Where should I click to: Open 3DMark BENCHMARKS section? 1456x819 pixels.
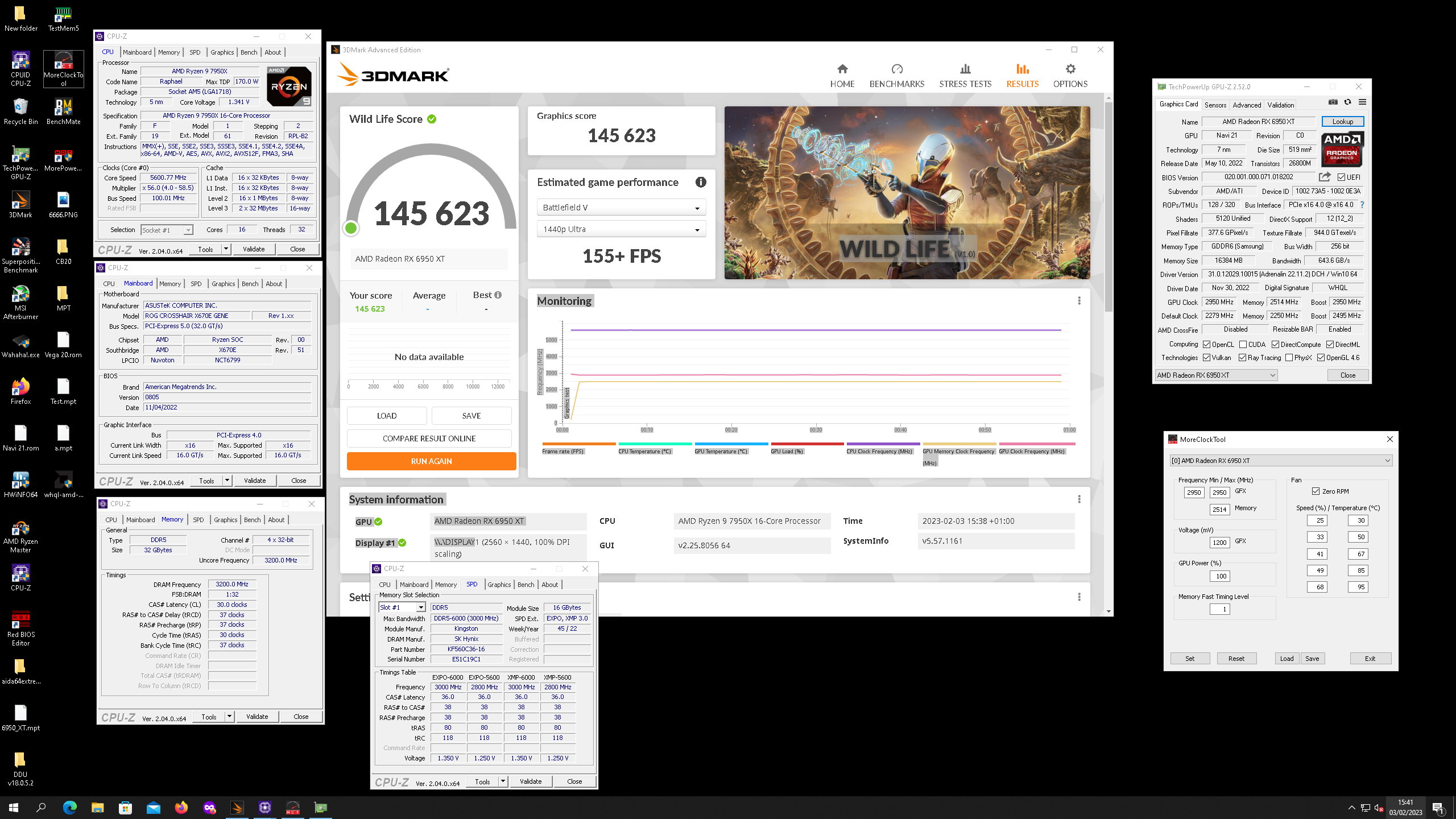(897, 76)
